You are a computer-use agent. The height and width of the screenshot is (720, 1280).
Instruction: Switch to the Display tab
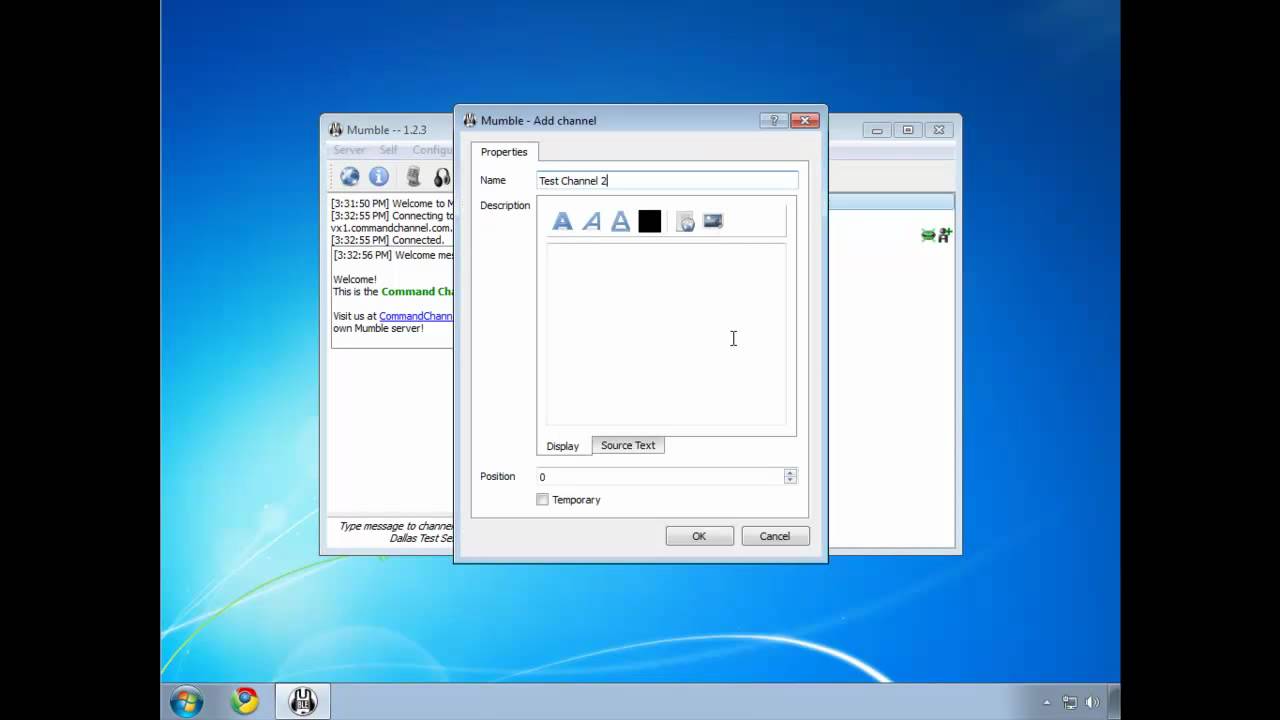click(x=563, y=446)
